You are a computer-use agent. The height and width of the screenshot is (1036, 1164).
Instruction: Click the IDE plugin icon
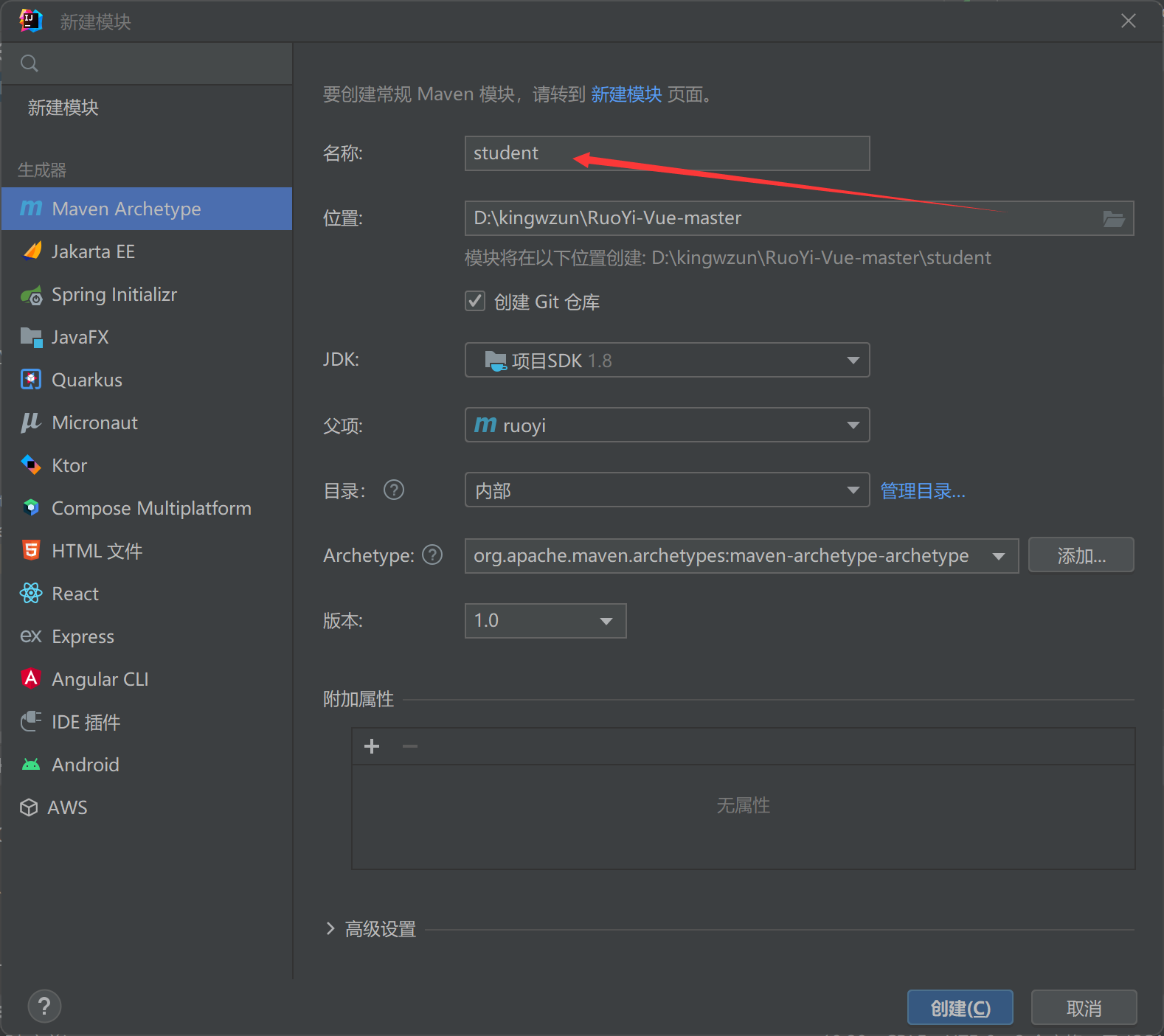click(x=31, y=721)
